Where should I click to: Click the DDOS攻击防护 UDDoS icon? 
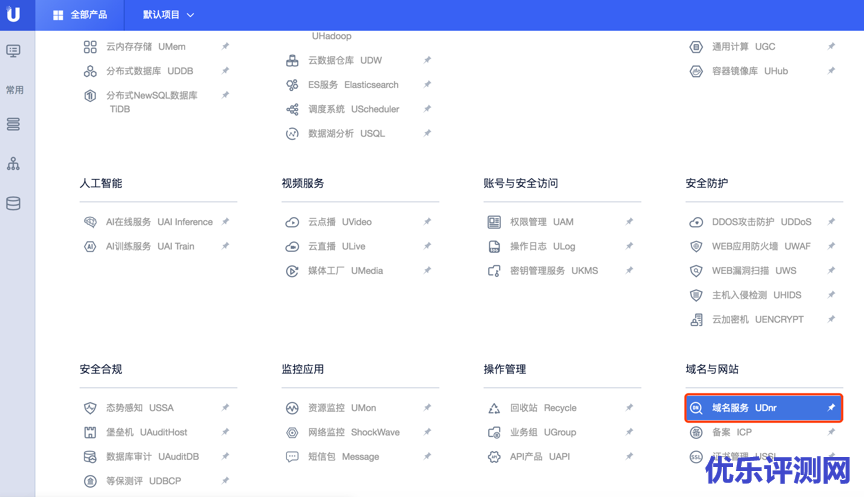696,222
